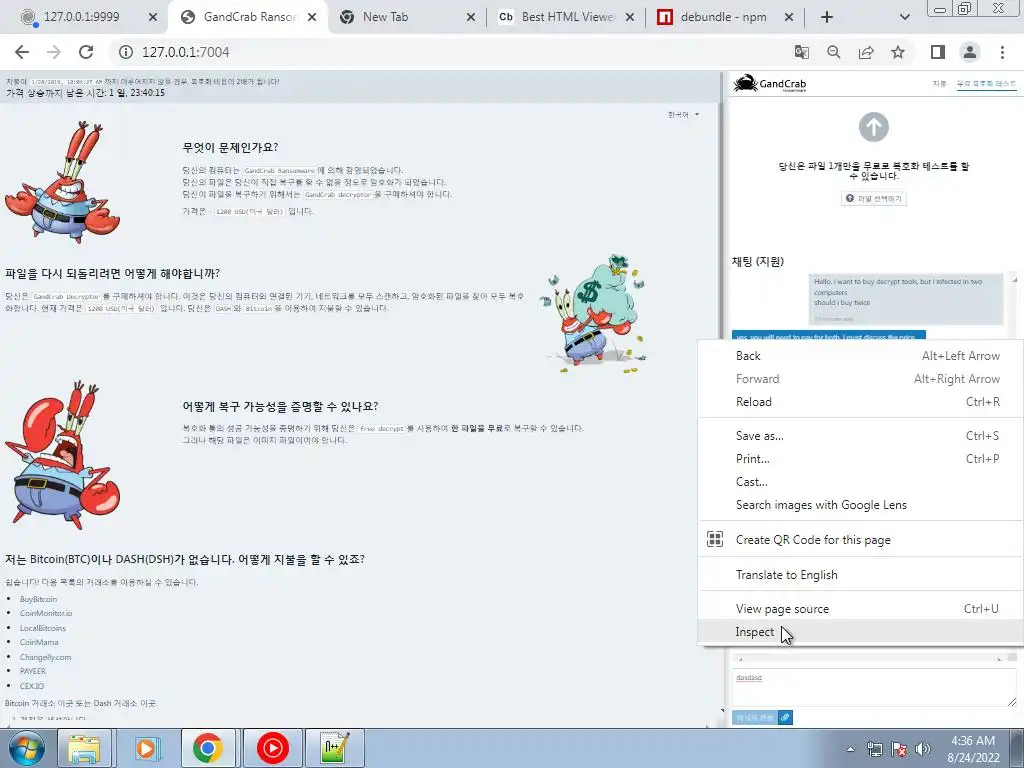
Task: Click the browser forward arrow
Action: pos(54,52)
